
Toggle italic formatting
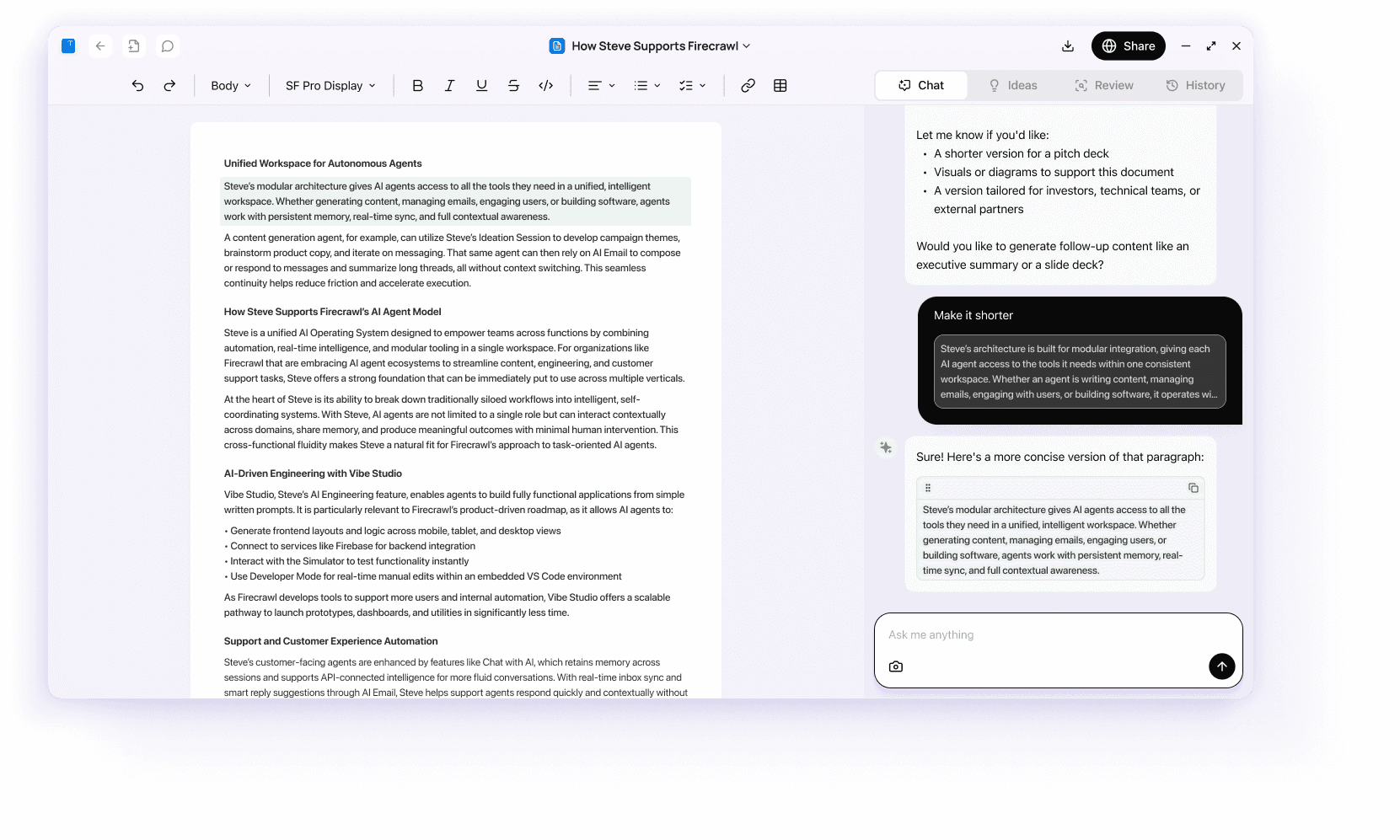click(x=449, y=85)
